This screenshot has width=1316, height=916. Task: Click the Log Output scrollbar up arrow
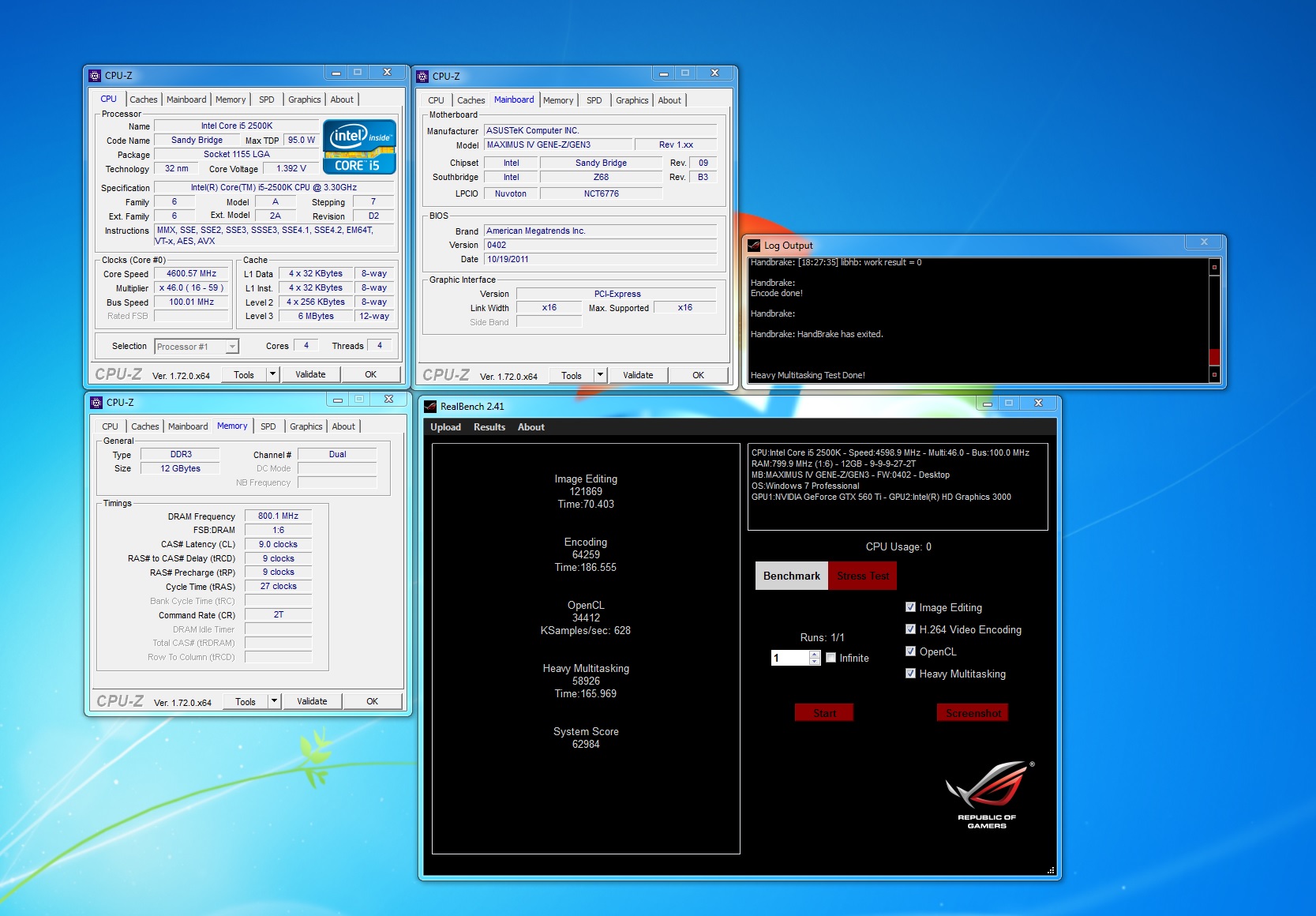[x=1214, y=268]
